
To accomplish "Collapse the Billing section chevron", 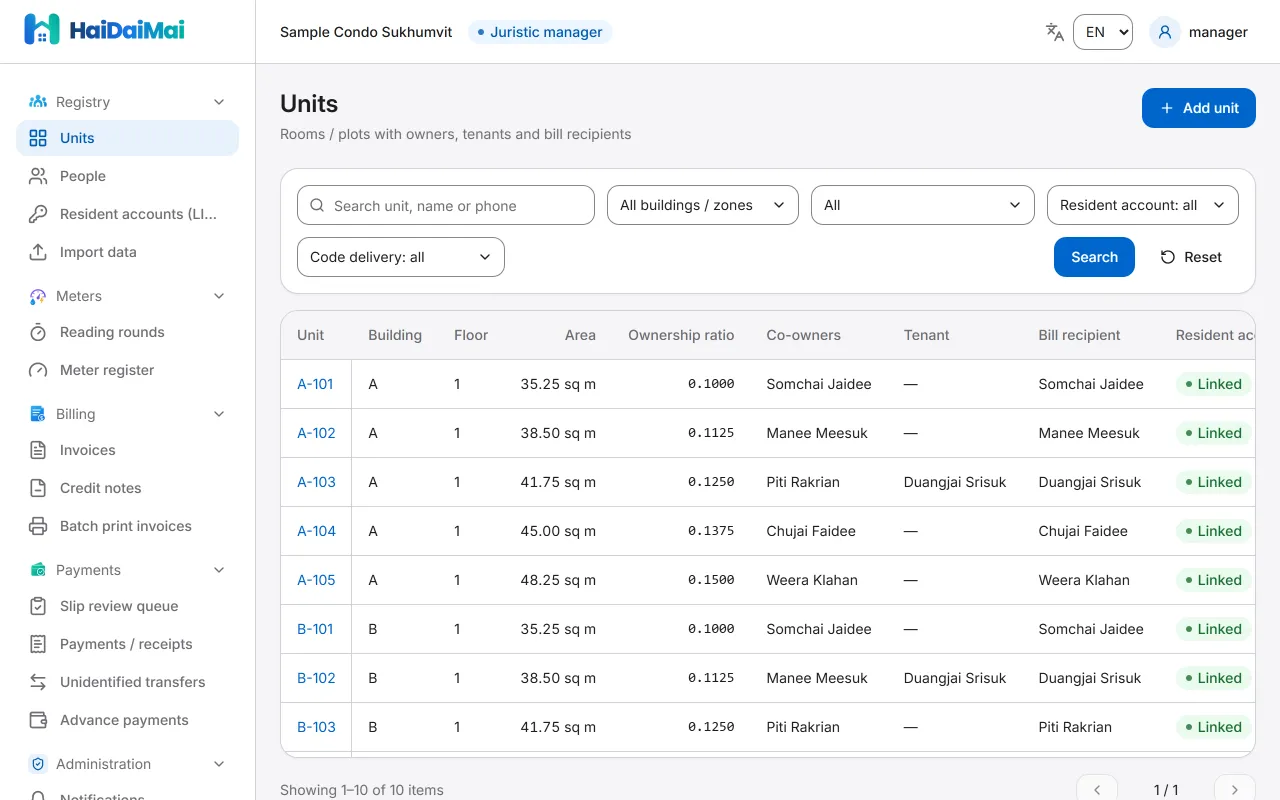I will pos(220,414).
